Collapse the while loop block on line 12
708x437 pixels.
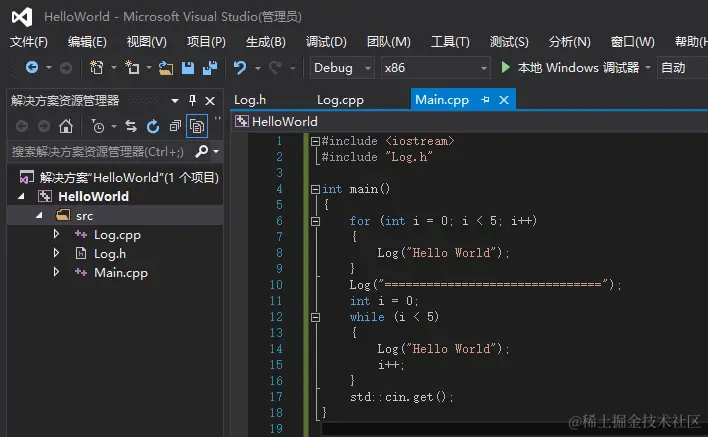(x=315, y=318)
